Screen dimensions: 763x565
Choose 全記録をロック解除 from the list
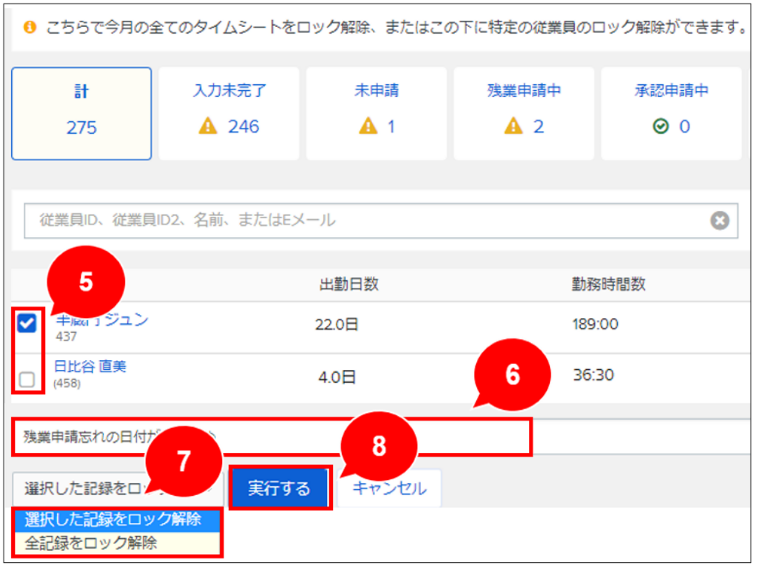91,543
